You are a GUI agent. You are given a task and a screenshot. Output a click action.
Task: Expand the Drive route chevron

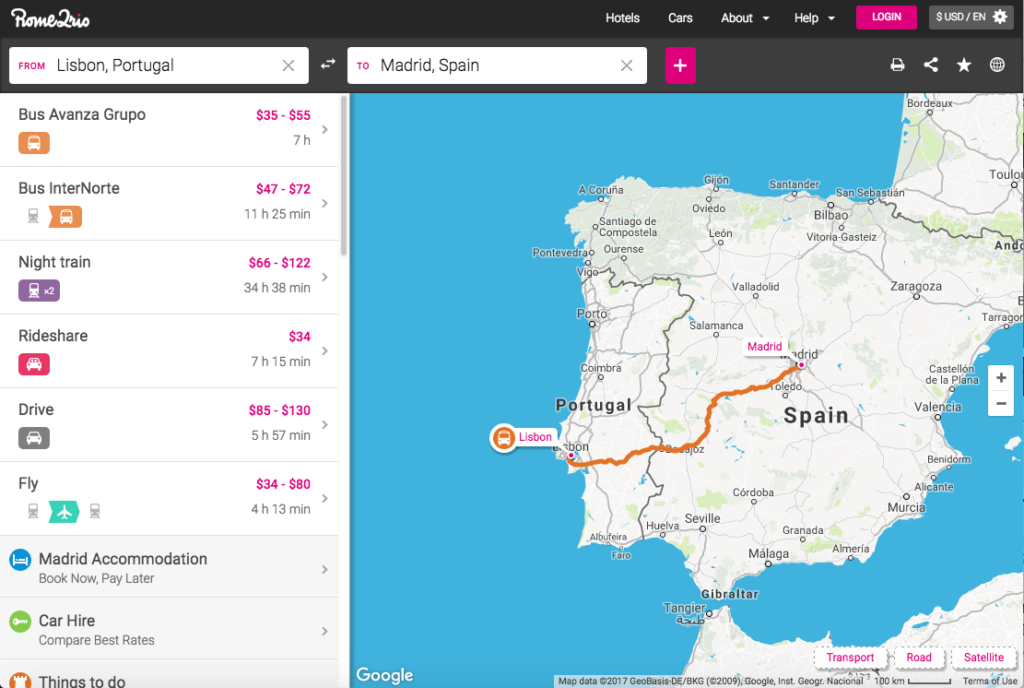click(325, 424)
